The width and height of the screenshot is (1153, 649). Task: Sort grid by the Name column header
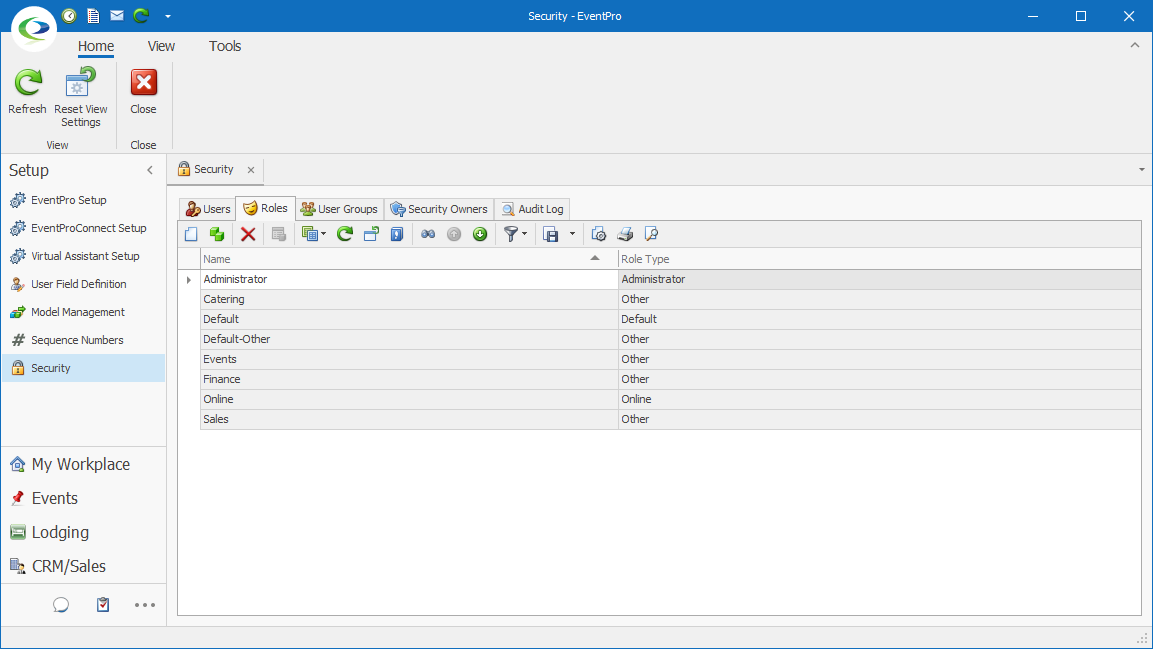pos(409,259)
